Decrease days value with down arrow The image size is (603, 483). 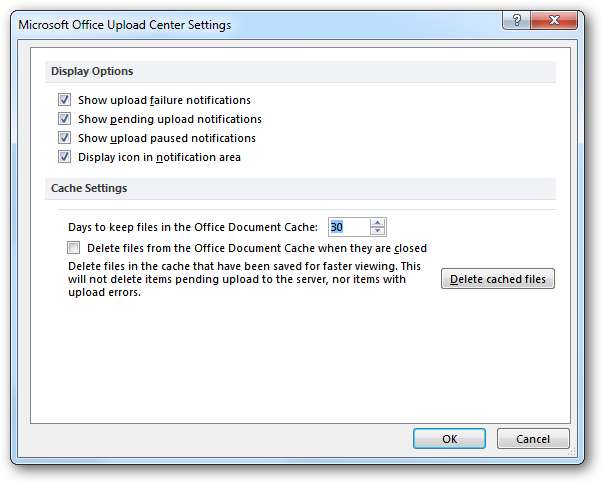(x=377, y=231)
